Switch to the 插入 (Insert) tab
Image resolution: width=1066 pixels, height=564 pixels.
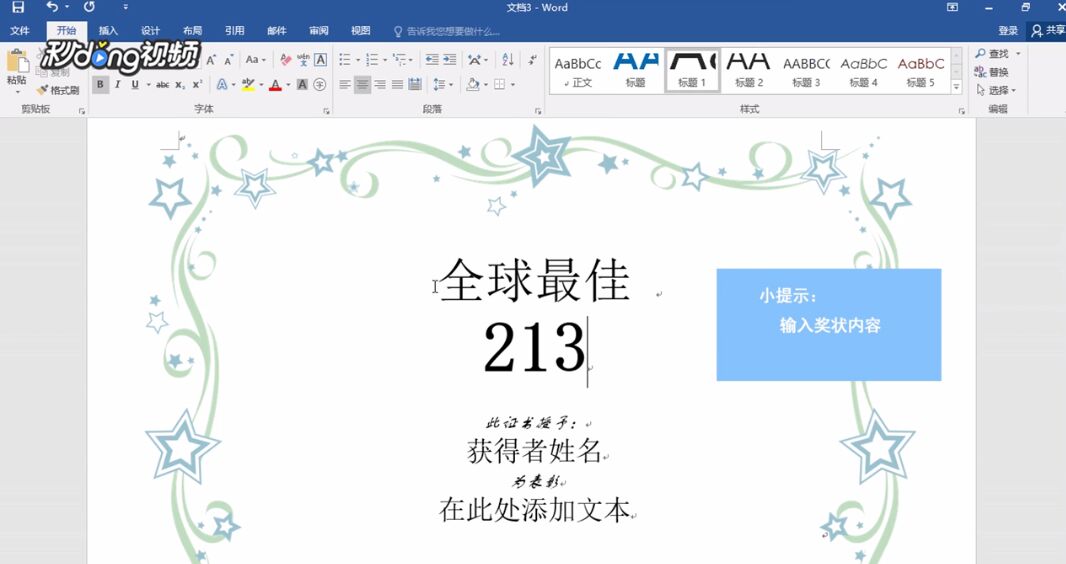pos(108,31)
